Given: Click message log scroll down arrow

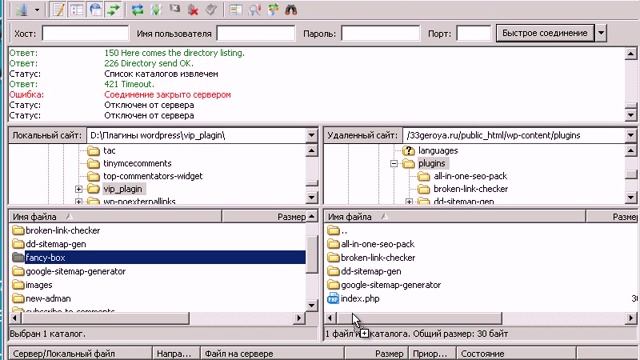Looking at the screenshot, I should point(631,115).
